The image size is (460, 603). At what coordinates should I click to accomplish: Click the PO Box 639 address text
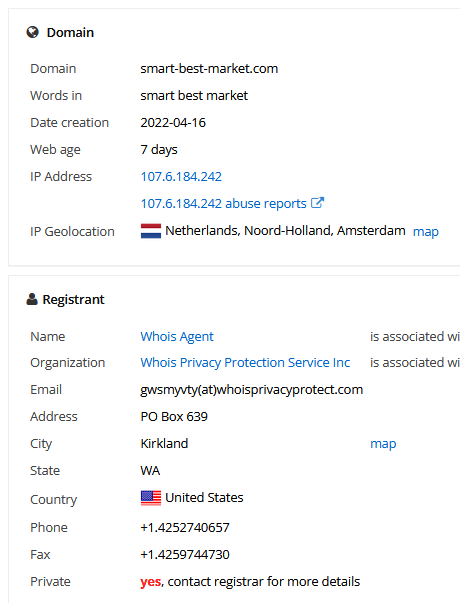174,416
